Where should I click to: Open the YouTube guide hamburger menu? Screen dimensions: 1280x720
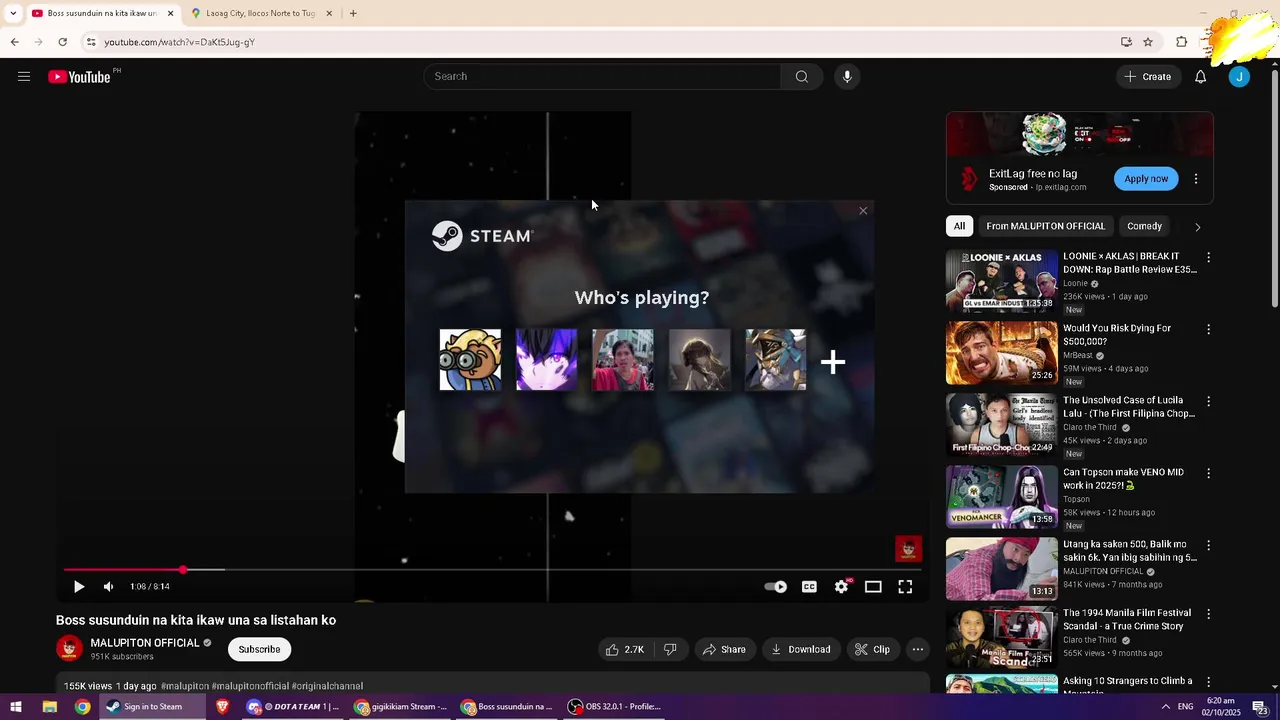pos(24,77)
